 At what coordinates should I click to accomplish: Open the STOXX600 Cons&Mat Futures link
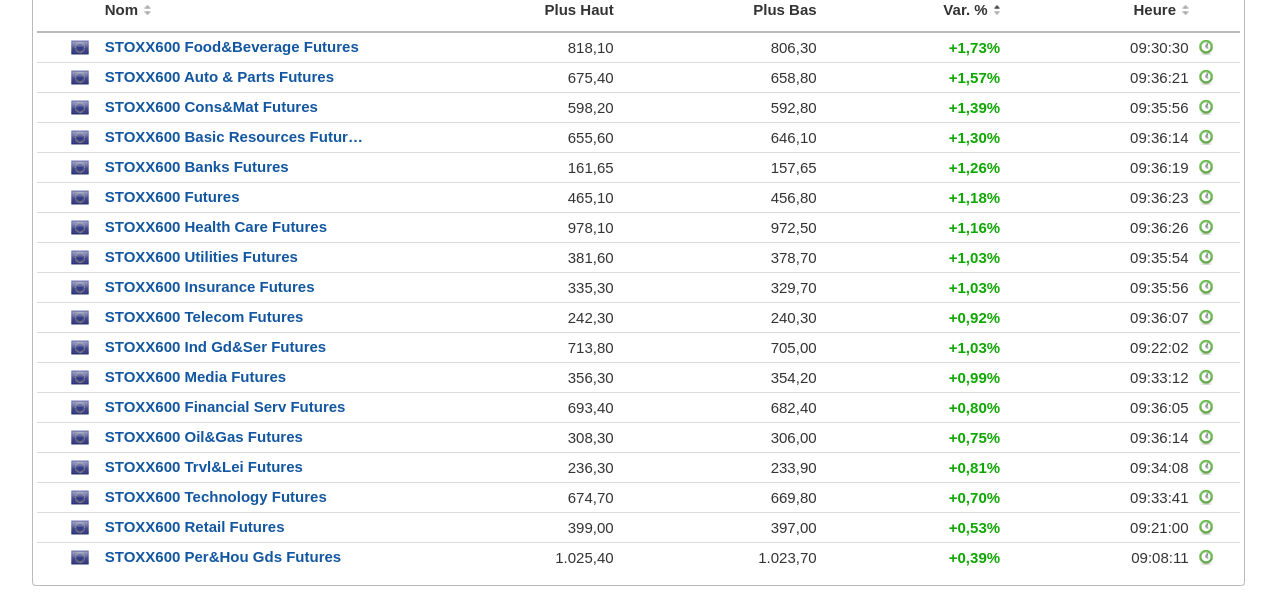211,107
